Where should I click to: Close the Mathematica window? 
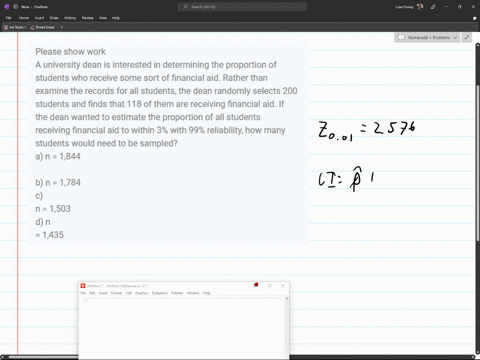[x=283, y=286]
